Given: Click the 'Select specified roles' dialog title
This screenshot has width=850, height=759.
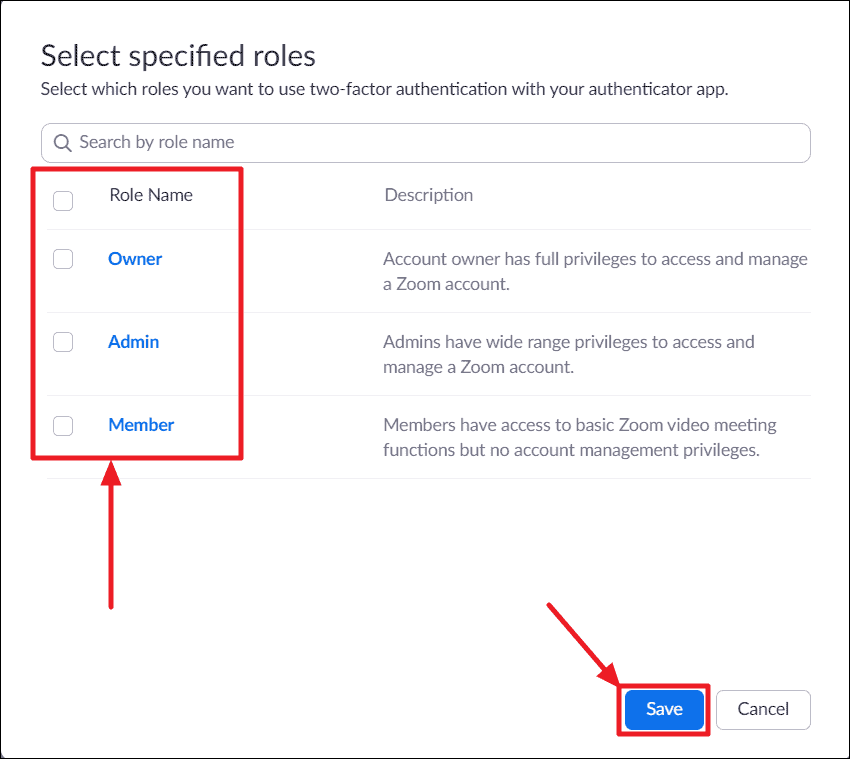Looking at the screenshot, I should pyautogui.click(x=178, y=55).
